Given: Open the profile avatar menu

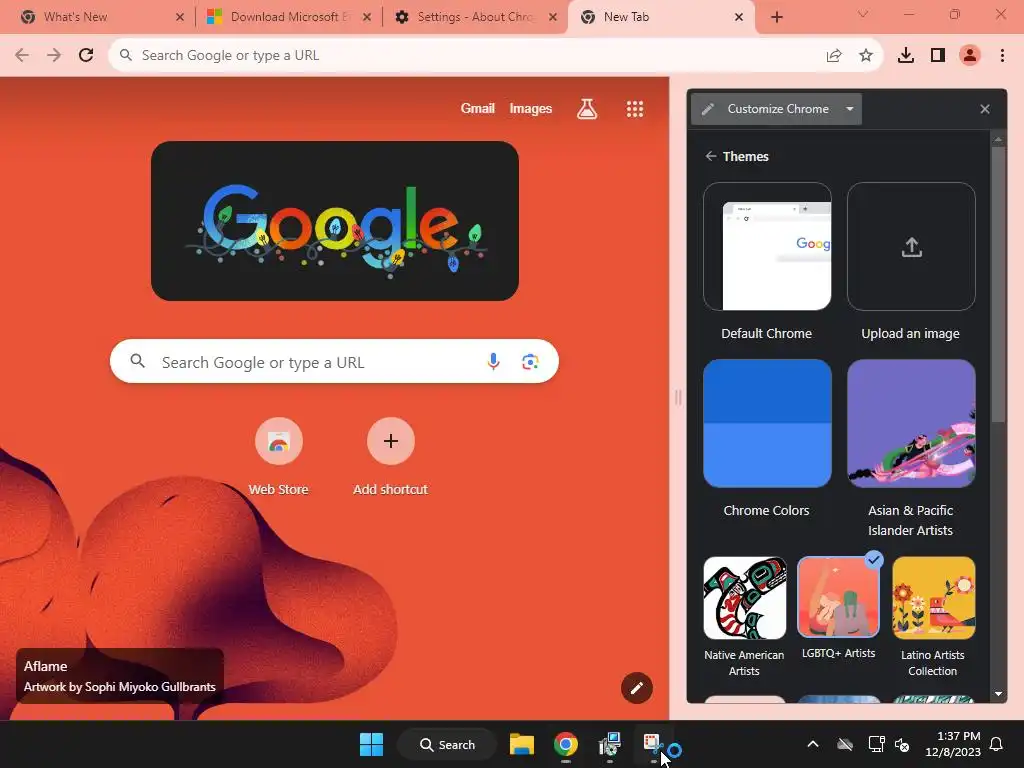Looking at the screenshot, I should 970,56.
